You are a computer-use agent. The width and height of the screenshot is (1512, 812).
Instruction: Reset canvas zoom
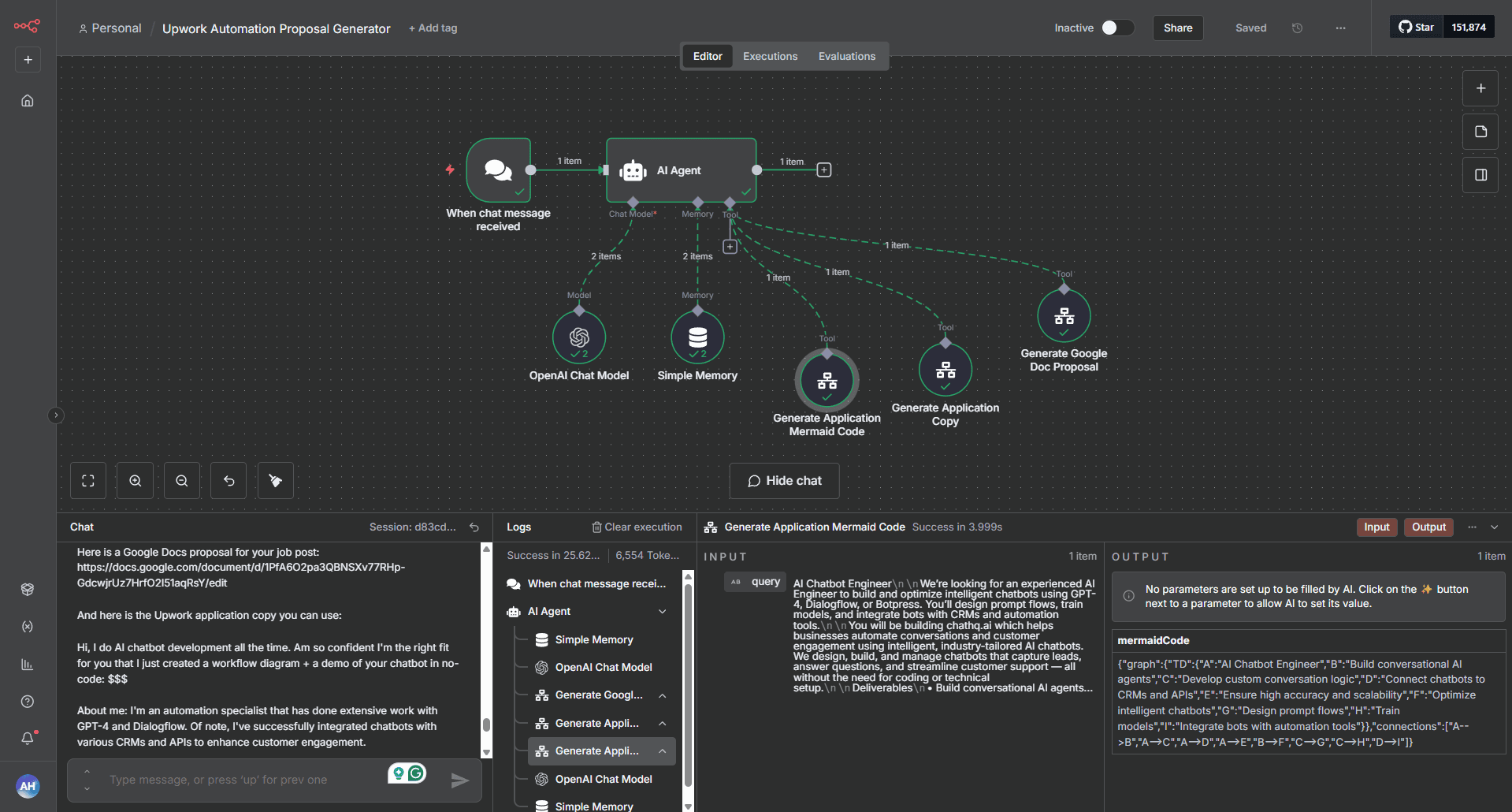[228, 481]
